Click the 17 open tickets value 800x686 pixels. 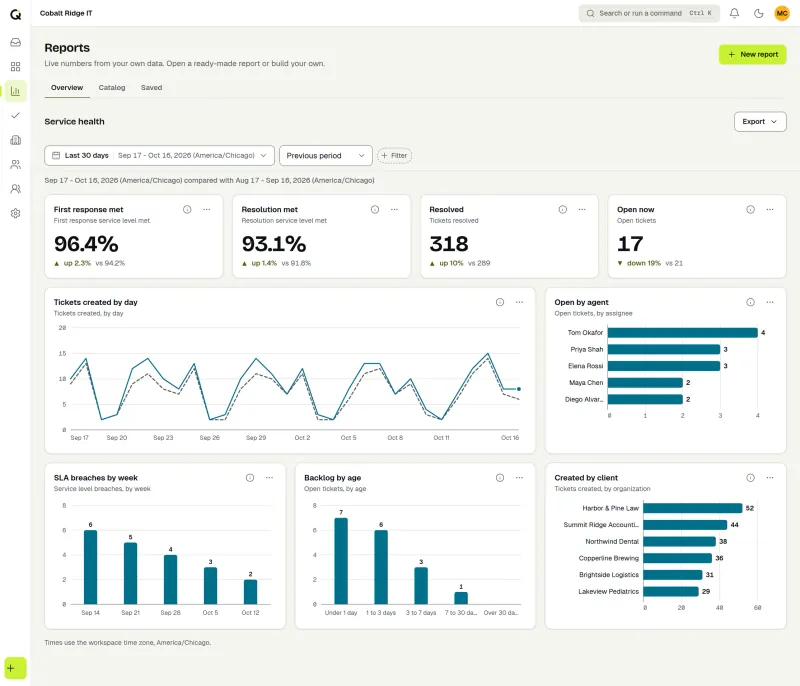click(630, 244)
